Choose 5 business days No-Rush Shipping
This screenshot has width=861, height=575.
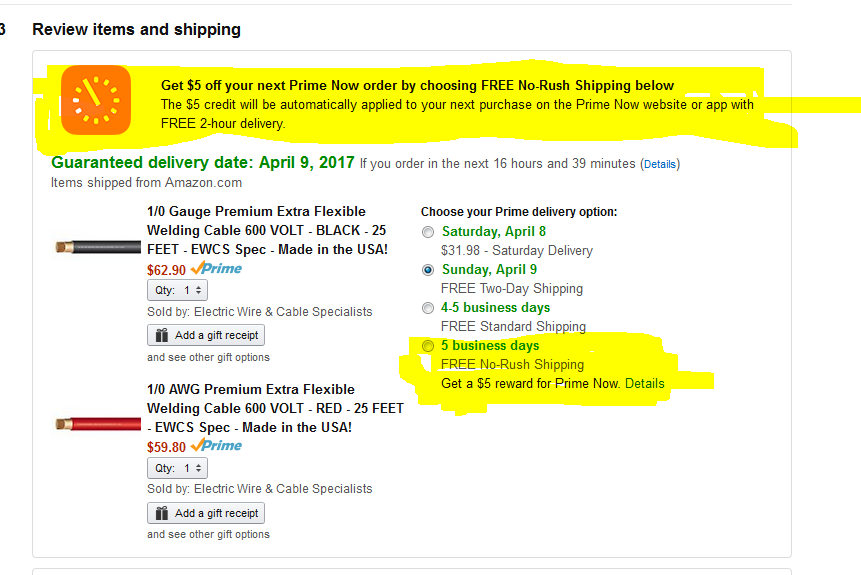pyautogui.click(x=428, y=346)
